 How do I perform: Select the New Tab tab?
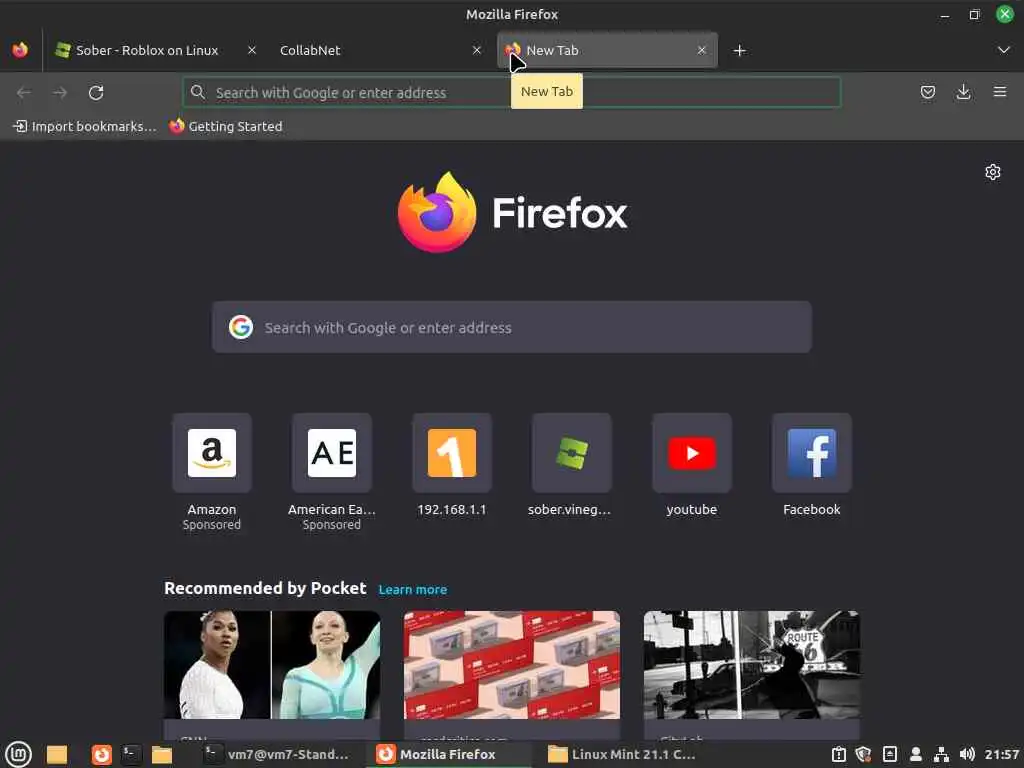607,50
